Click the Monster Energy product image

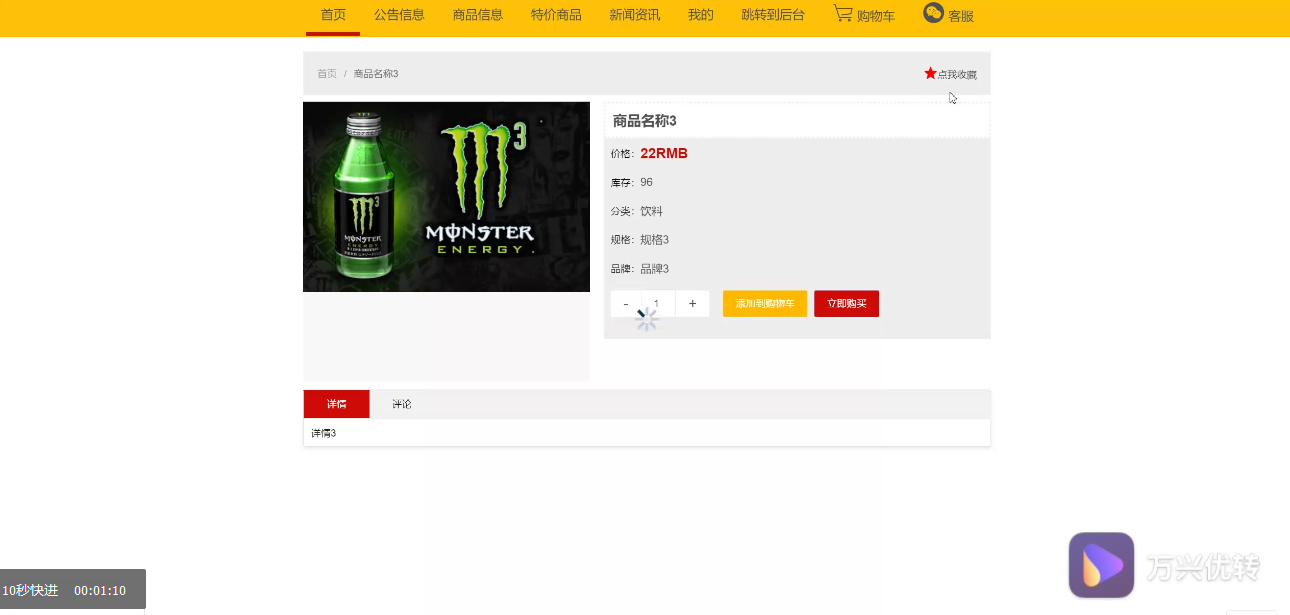tap(446, 197)
